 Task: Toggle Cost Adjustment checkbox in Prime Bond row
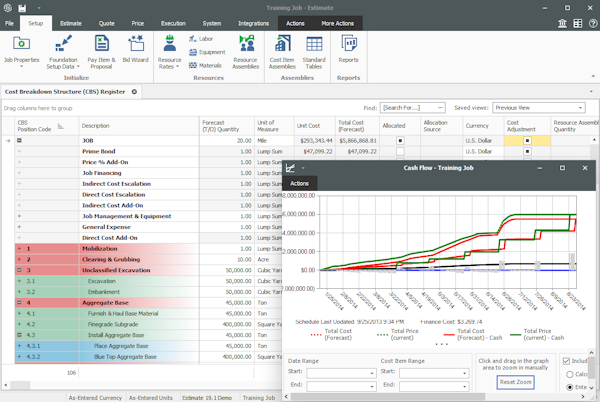pyautogui.click(x=527, y=151)
